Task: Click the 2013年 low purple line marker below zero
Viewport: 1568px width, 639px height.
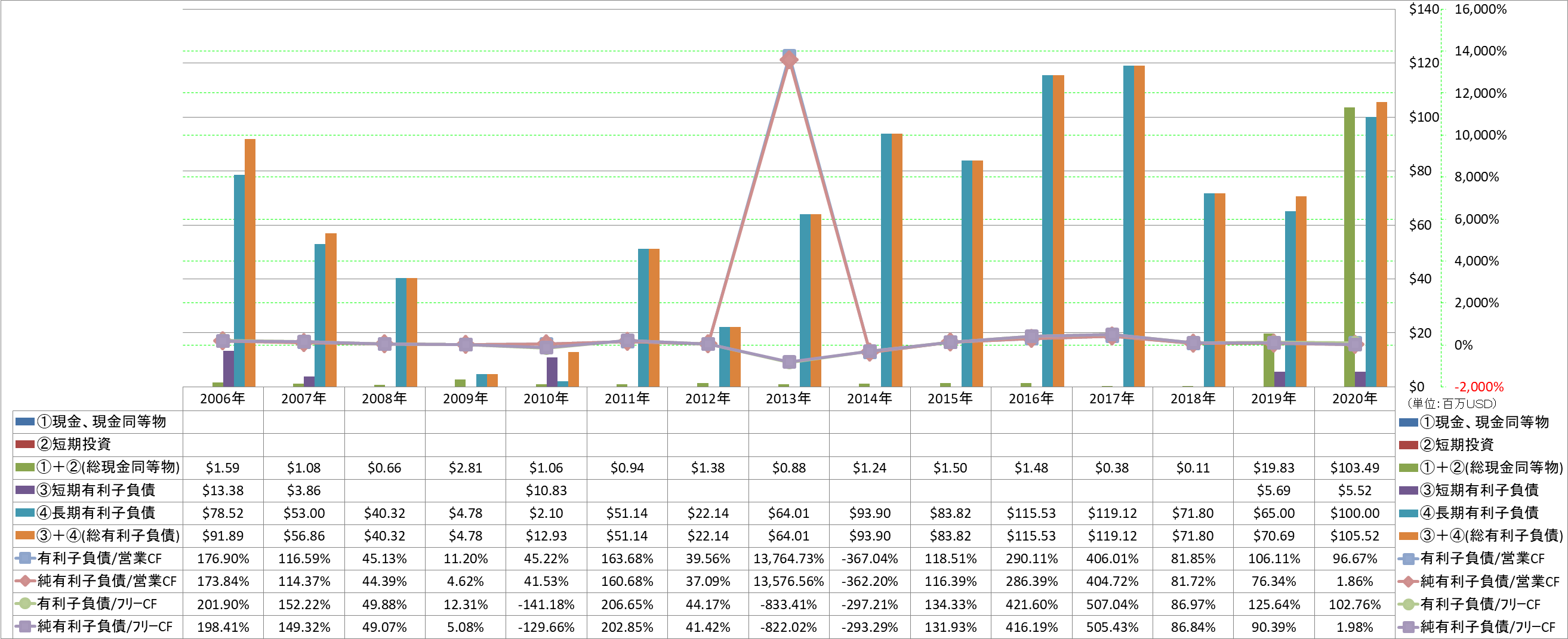Action: coord(789,362)
